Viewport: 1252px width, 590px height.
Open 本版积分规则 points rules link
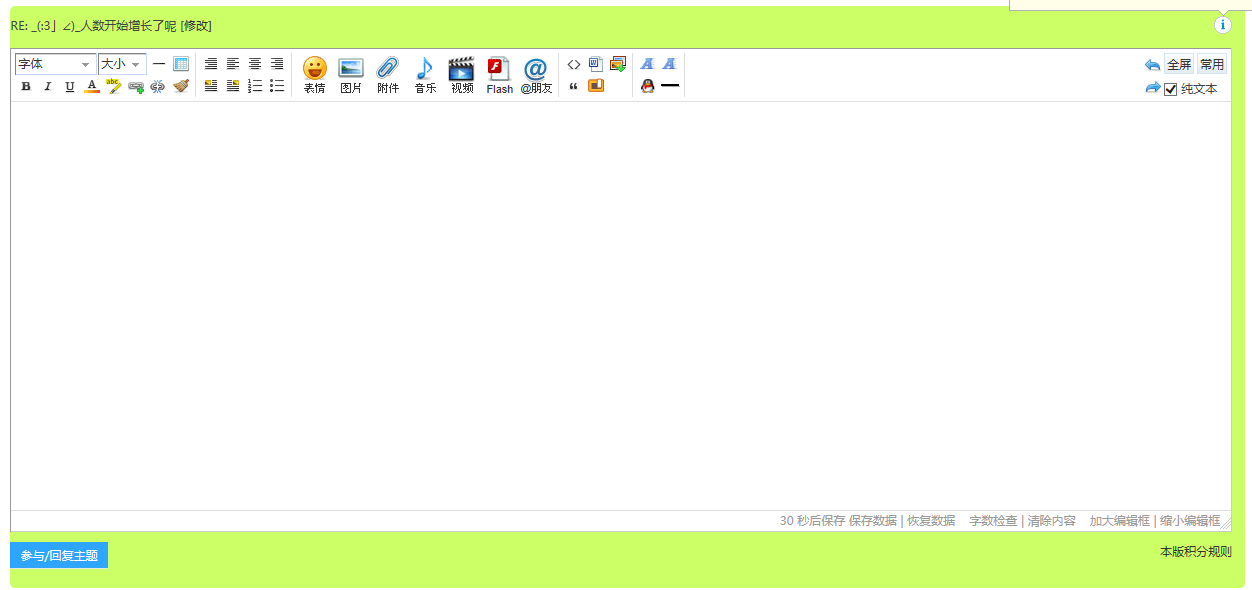coord(1196,552)
